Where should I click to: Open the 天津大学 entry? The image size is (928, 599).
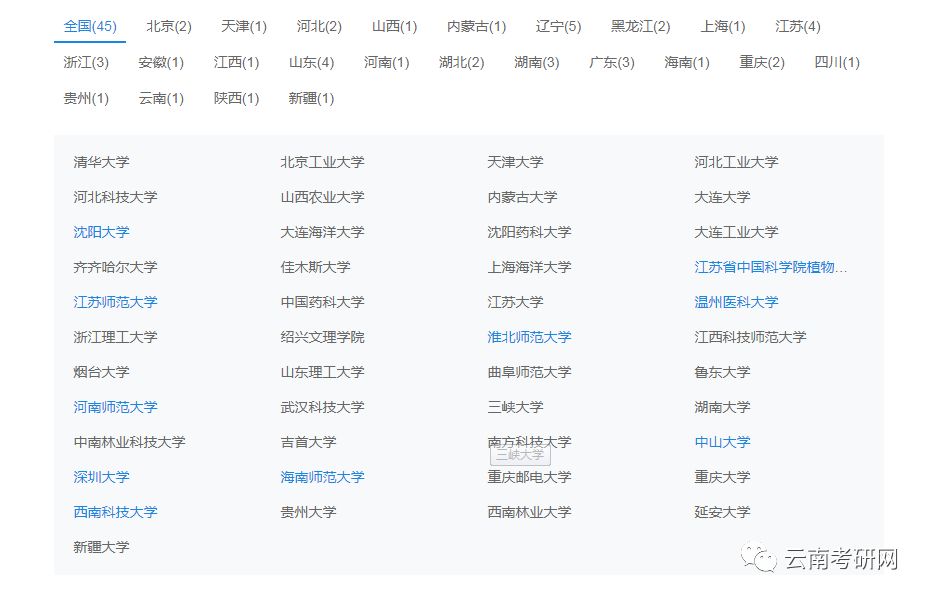tap(515, 162)
